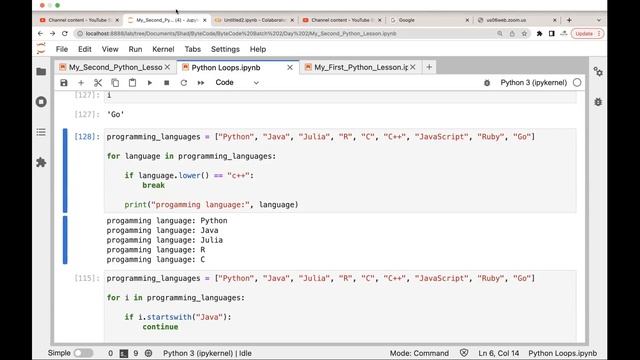Open the Tabs menu
The width and height of the screenshot is (640, 360).
193,49
